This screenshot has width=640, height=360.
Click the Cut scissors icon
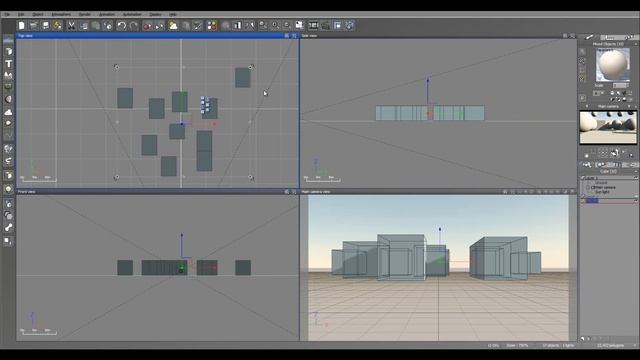click(71, 26)
